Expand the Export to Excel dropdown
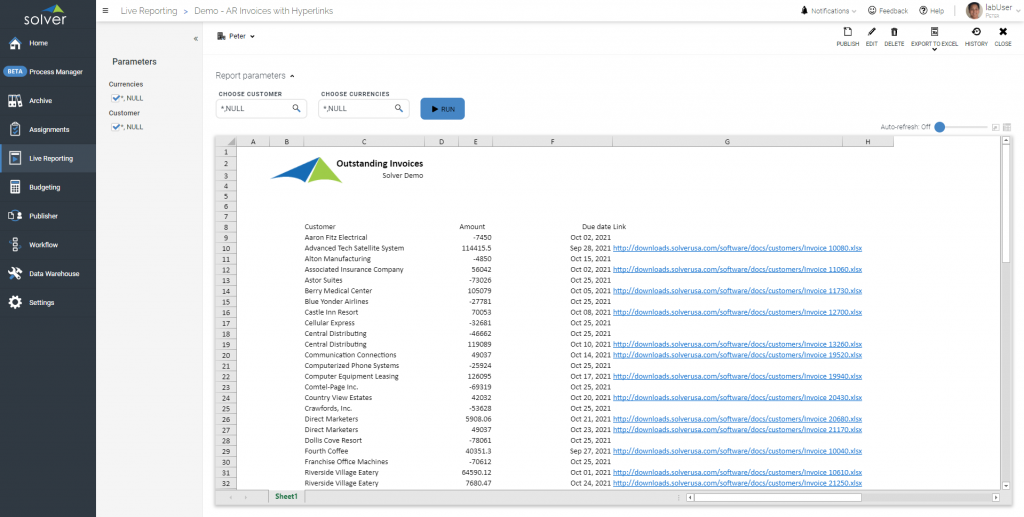Image resolution: width=1024 pixels, height=517 pixels. click(934, 48)
